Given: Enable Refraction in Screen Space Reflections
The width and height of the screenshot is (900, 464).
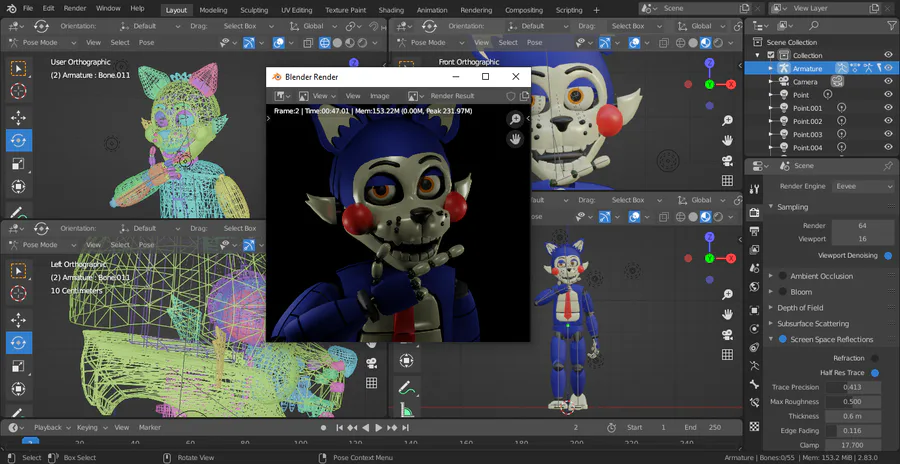Looking at the screenshot, I should [x=874, y=358].
